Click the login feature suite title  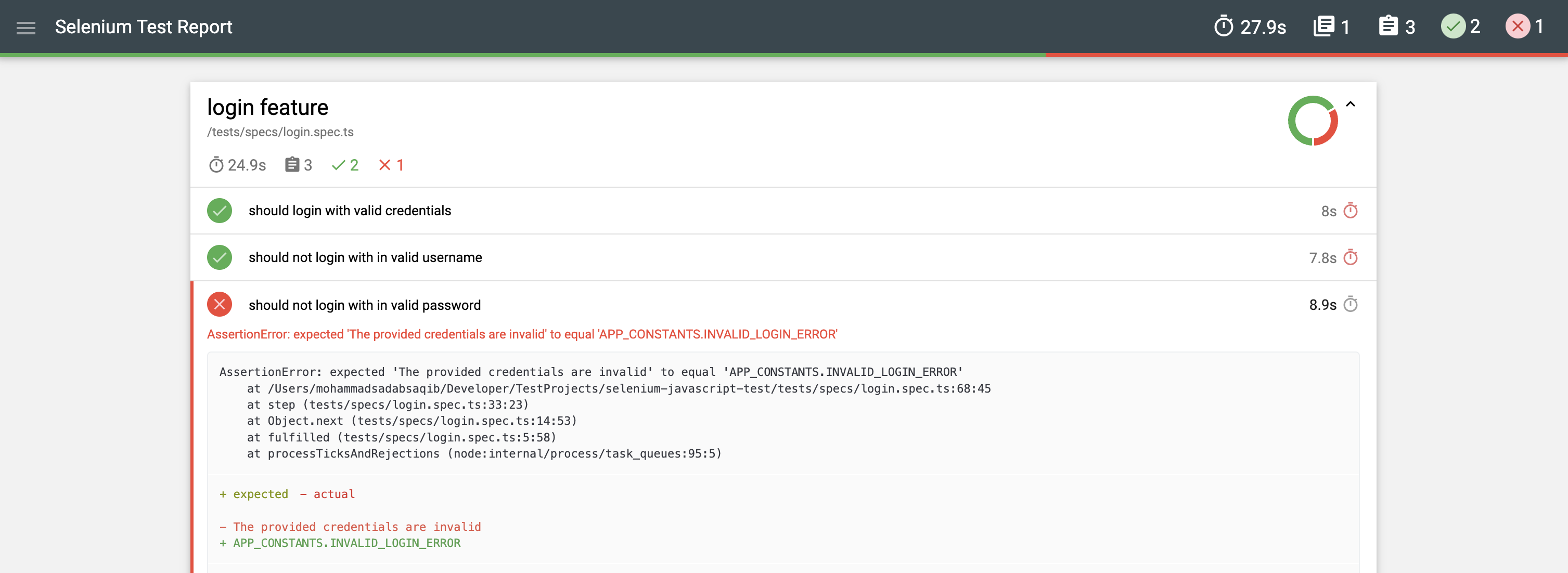(x=267, y=107)
